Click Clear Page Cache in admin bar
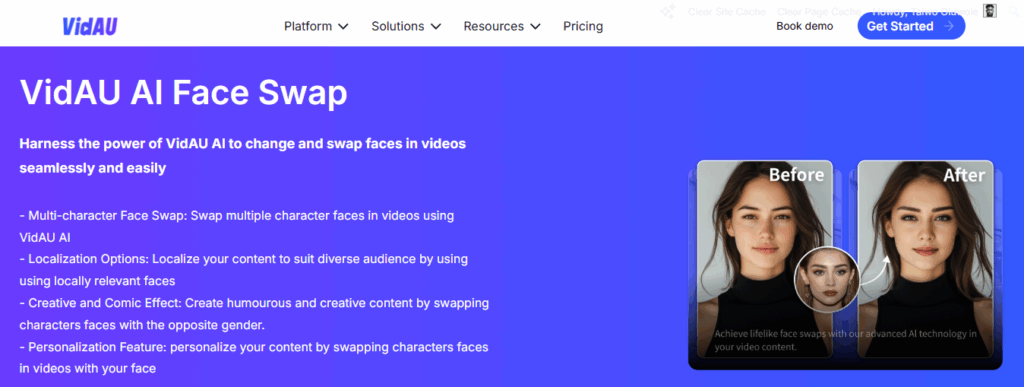 (819, 12)
